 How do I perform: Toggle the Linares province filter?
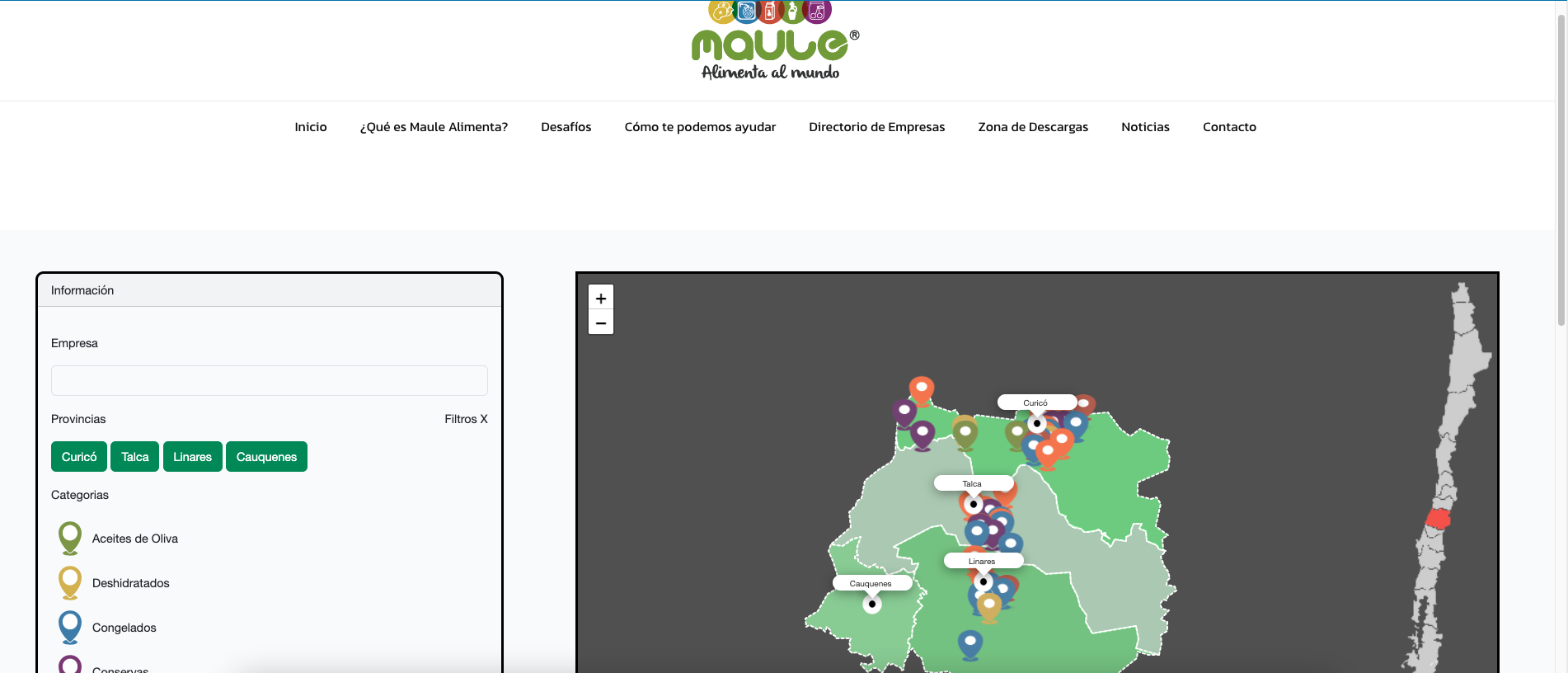click(192, 457)
